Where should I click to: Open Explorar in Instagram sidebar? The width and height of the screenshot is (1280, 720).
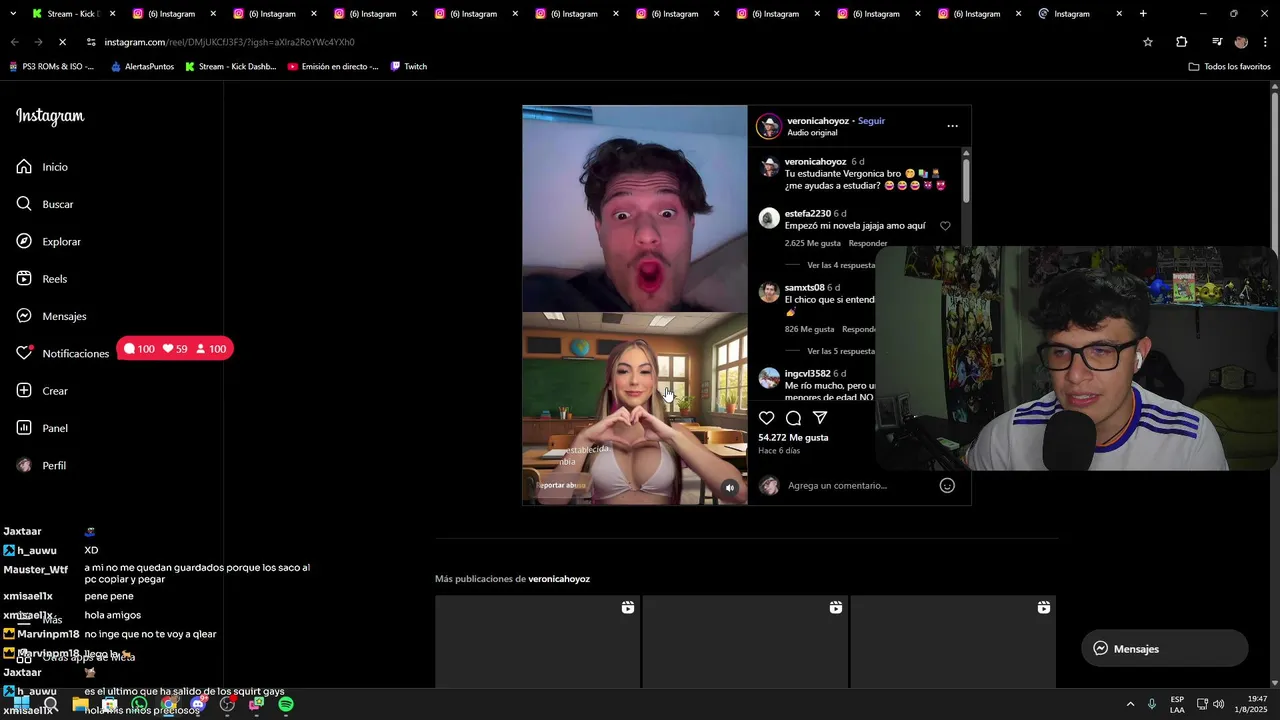(x=48, y=241)
